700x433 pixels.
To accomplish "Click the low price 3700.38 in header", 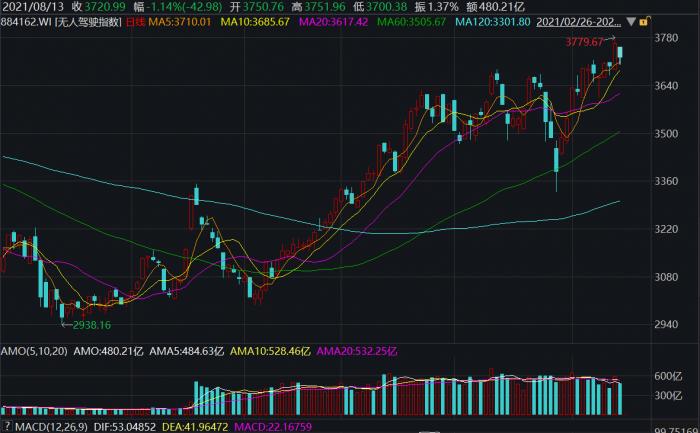I will [387, 7].
